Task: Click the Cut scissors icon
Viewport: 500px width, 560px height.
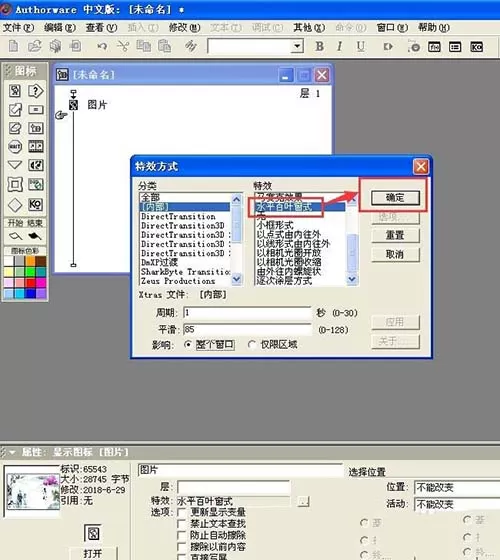Action: tap(123, 46)
